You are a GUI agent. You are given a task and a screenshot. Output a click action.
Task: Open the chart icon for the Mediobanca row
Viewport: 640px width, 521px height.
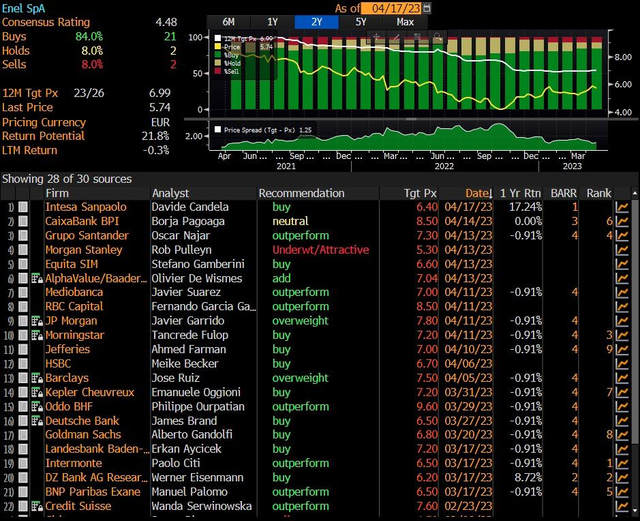coord(622,292)
